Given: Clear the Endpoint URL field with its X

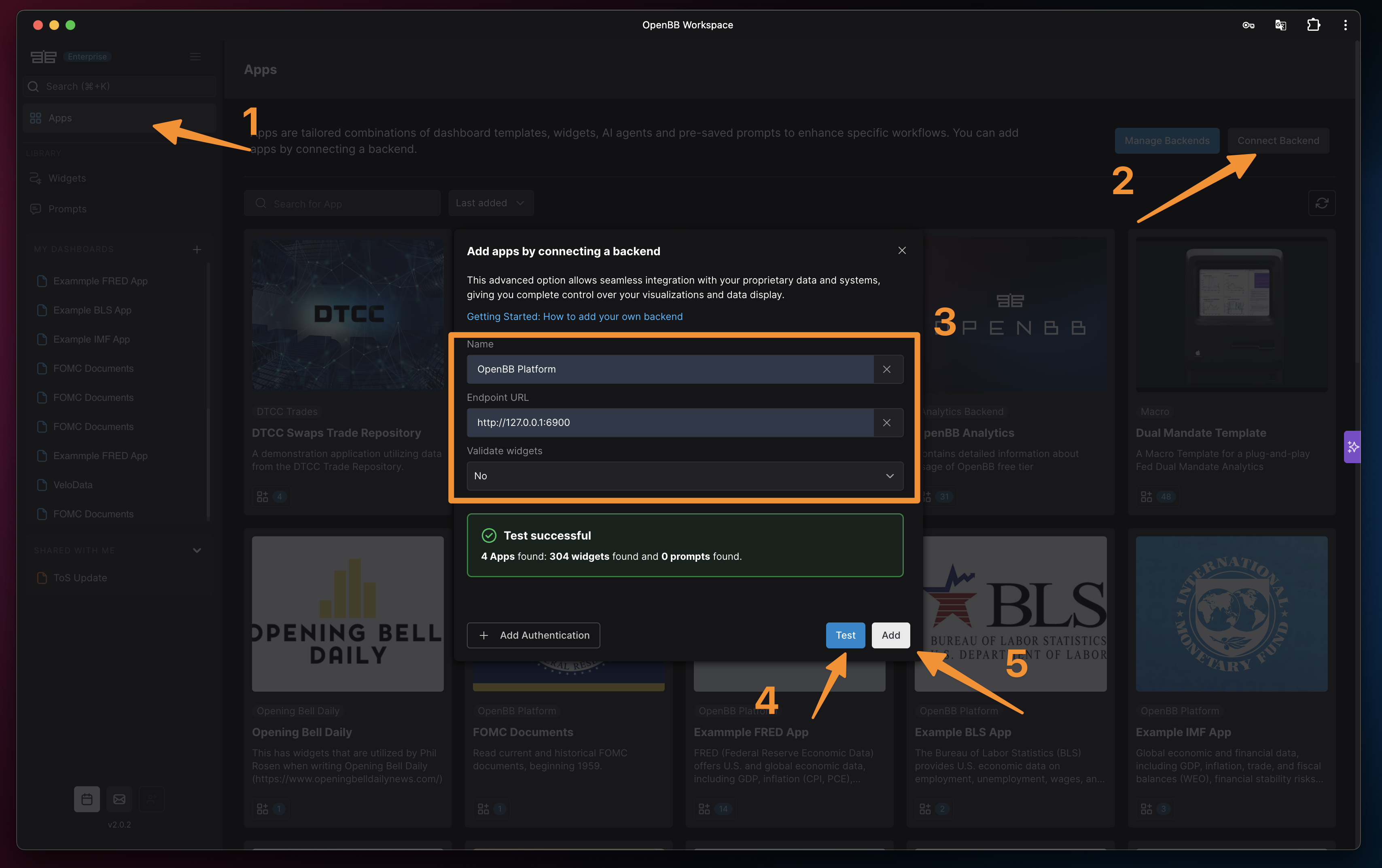Looking at the screenshot, I should (887, 422).
